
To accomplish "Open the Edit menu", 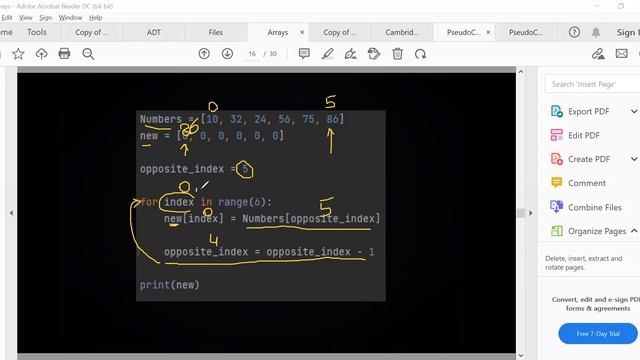I will (6, 18).
